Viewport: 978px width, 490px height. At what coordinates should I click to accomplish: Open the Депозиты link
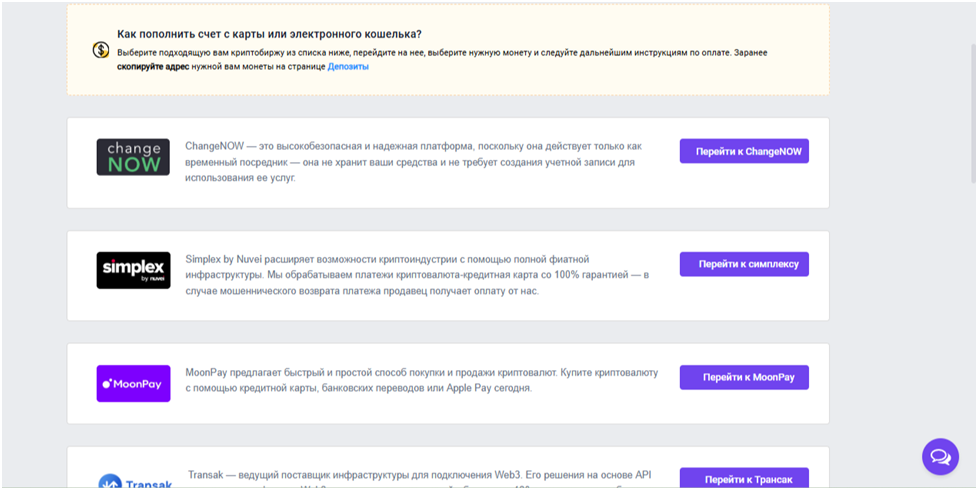pyautogui.click(x=348, y=67)
